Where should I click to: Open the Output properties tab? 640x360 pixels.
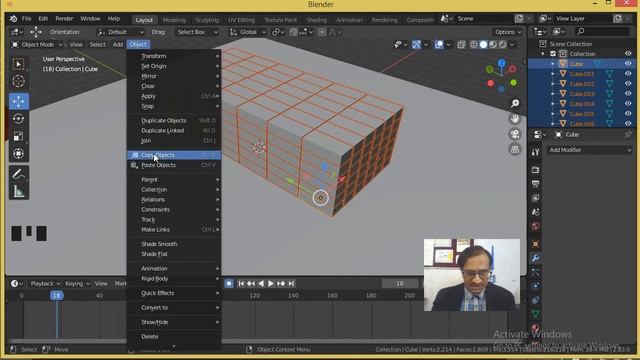(536, 184)
